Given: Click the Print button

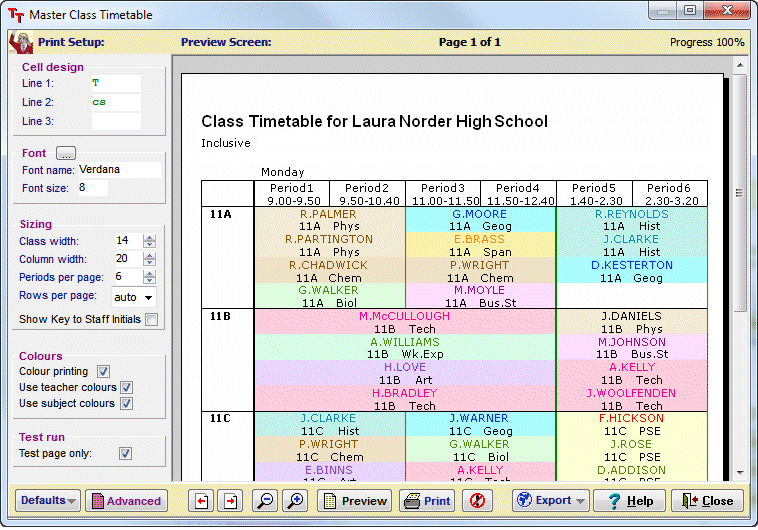Looking at the screenshot, I should [x=428, y=501].
